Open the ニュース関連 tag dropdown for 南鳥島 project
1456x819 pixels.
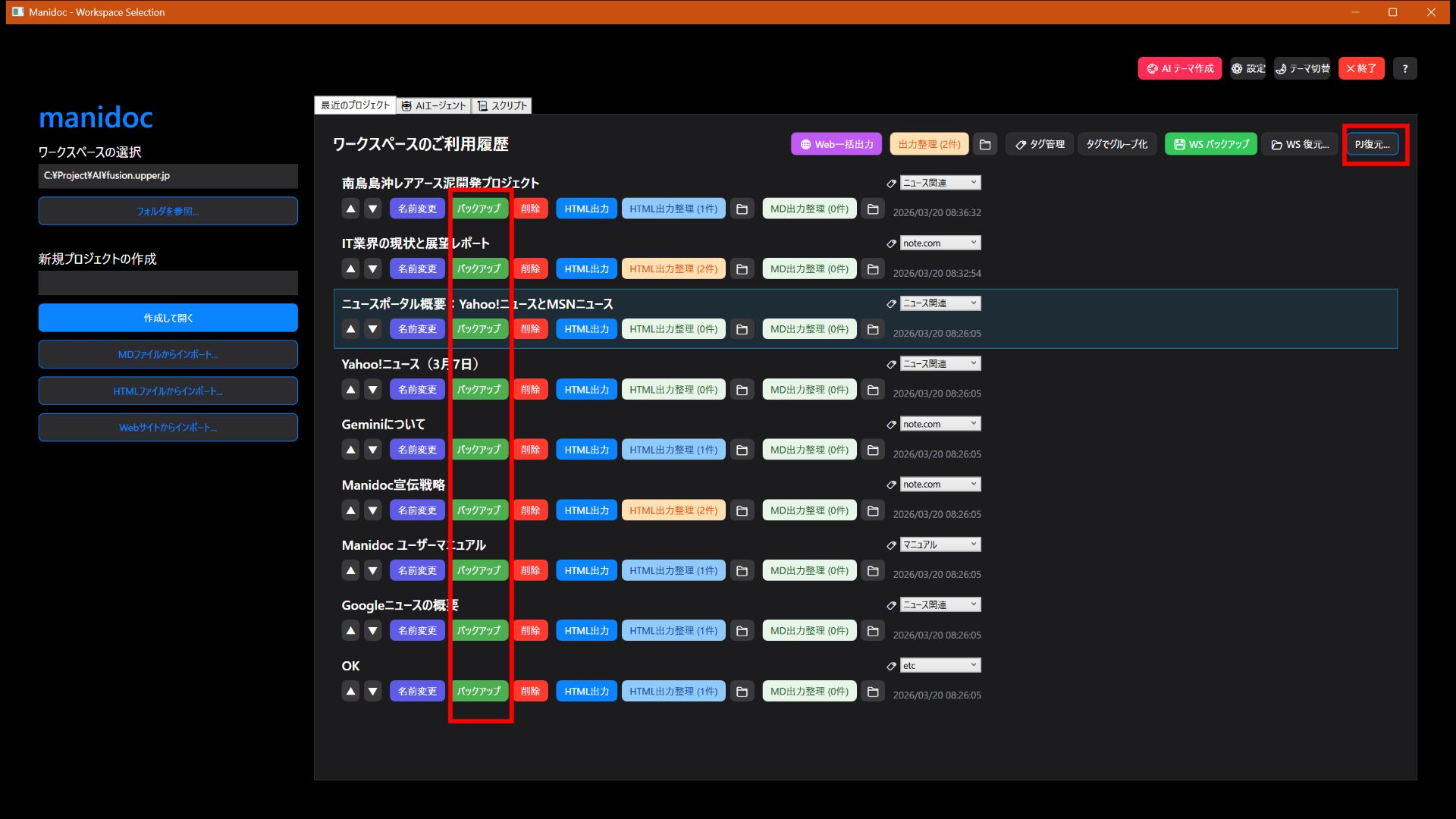(x=940, y=182)
